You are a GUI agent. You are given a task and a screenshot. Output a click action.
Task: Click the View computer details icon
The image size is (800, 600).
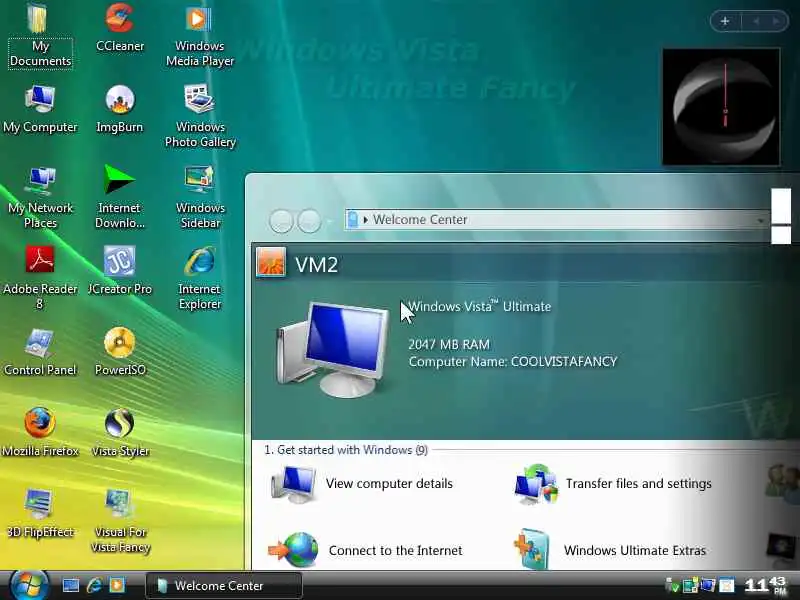pos(293,484)
